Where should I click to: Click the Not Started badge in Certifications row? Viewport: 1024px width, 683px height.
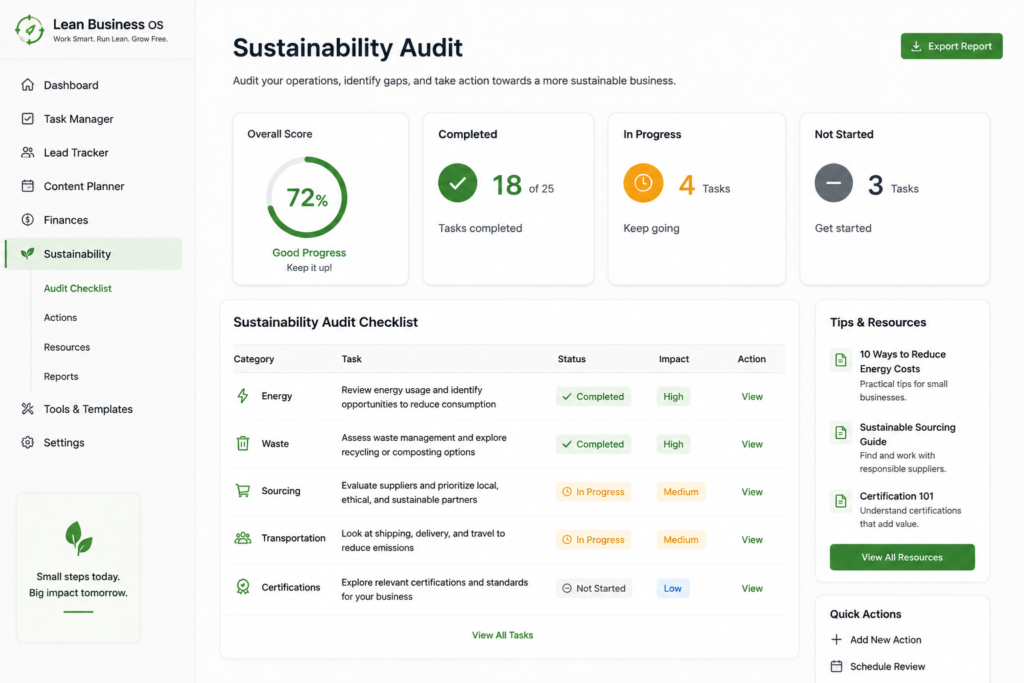point(594,588)
